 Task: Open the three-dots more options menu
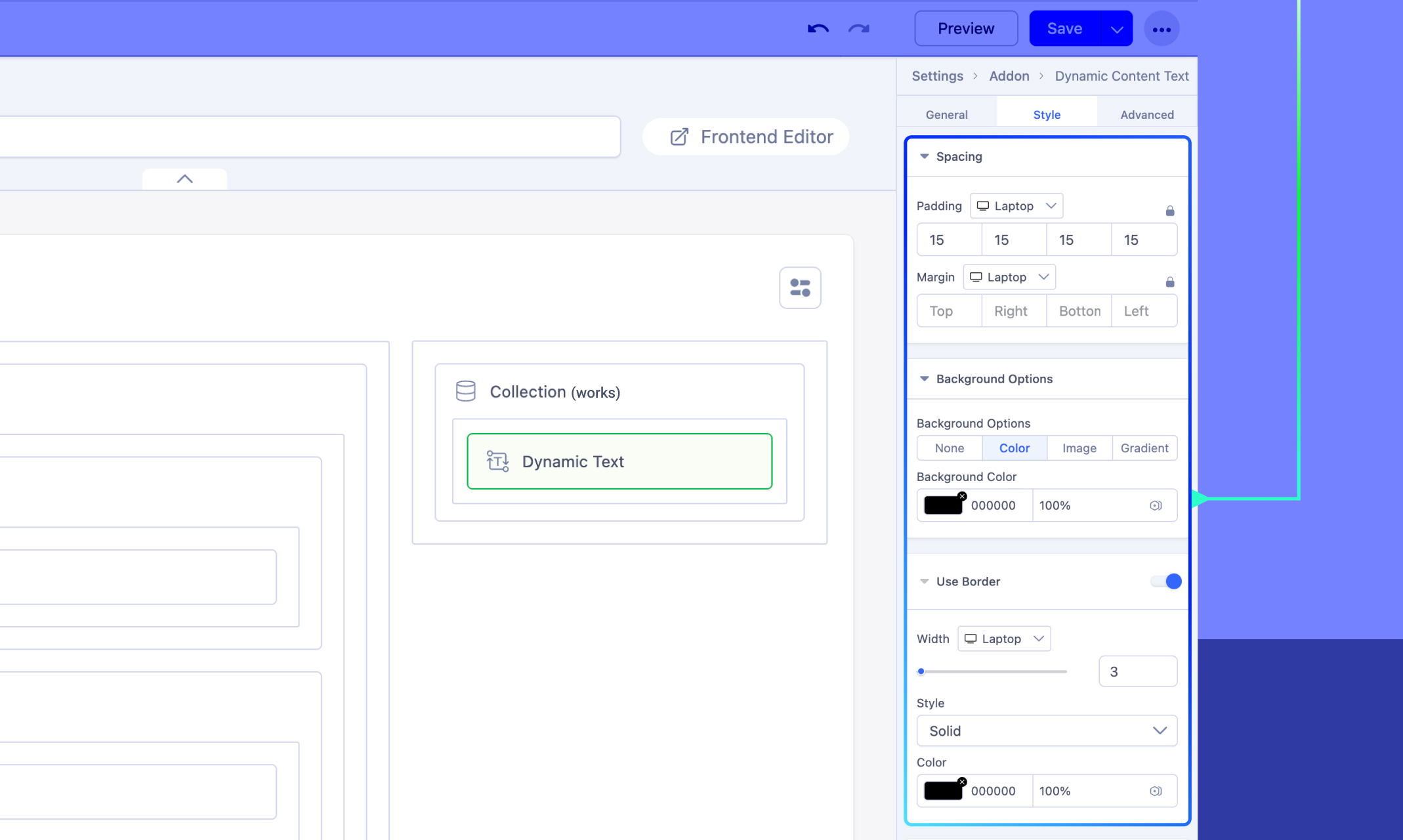point(1161,29)
